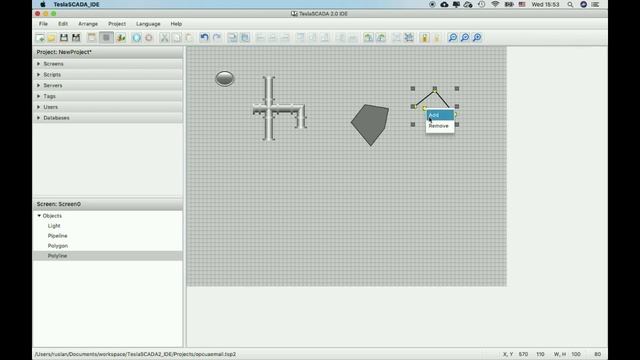
Task: Click the Save floppy disk icon
Action: point(64,38)
